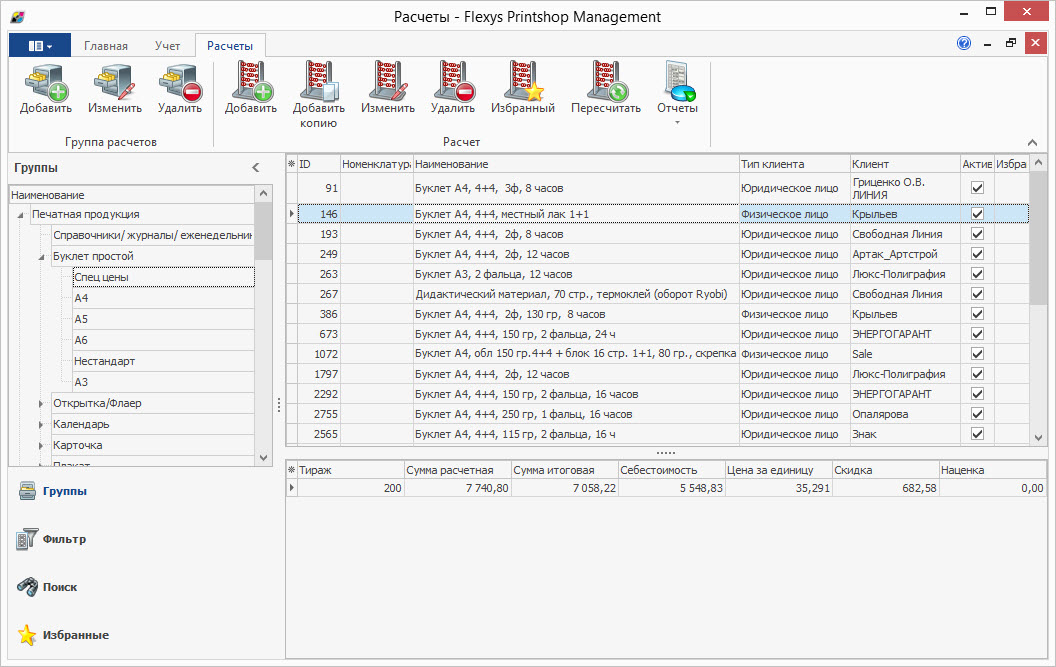Add a new calculation group
This screenshot has width=1056, height=667.
pos(45,90)
